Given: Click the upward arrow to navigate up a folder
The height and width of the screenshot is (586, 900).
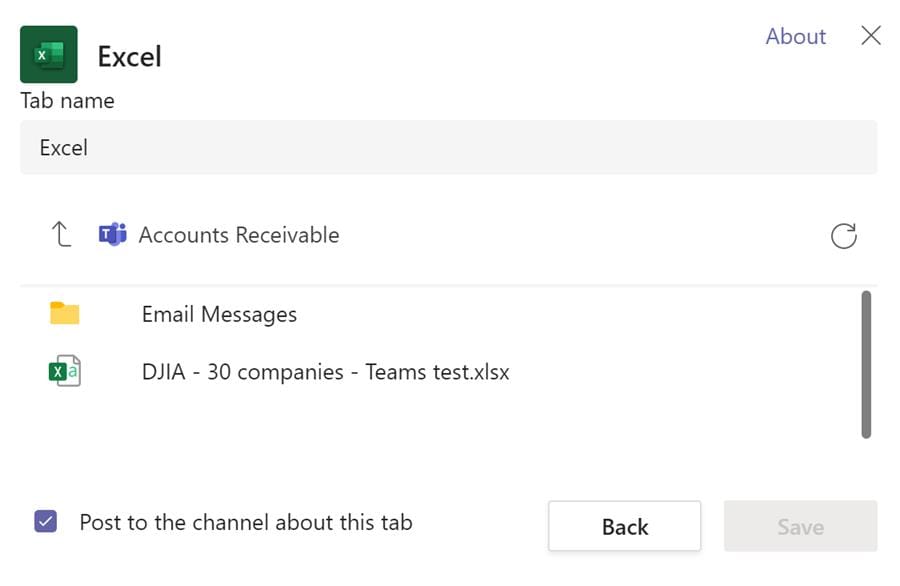Looking at the screenshot, I should tap(60, 234).
